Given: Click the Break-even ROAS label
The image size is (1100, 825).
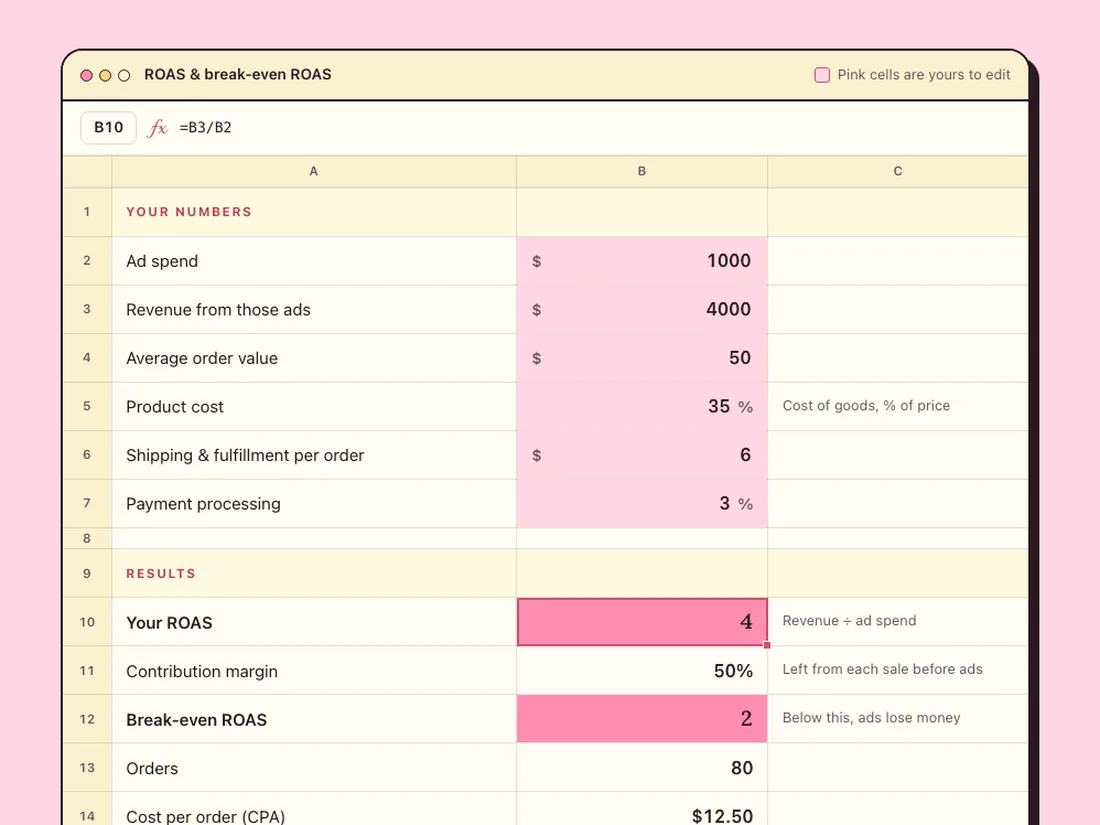Looking at the screenshot, I should (196, 720).
